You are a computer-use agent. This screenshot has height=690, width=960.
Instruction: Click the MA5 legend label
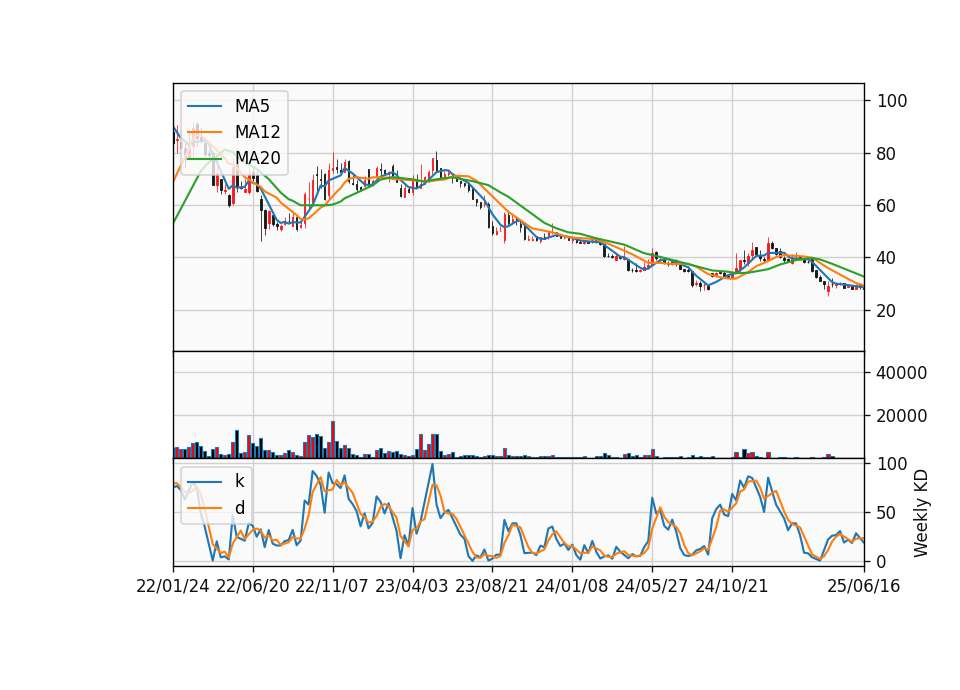tap(252, 106)
